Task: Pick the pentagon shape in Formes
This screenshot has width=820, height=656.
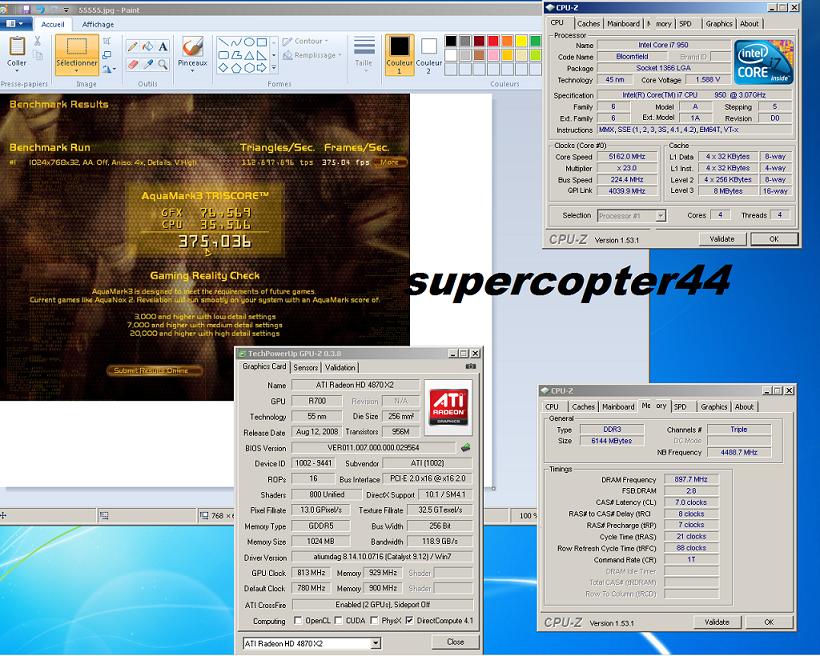Action: (x=236, y=67)
